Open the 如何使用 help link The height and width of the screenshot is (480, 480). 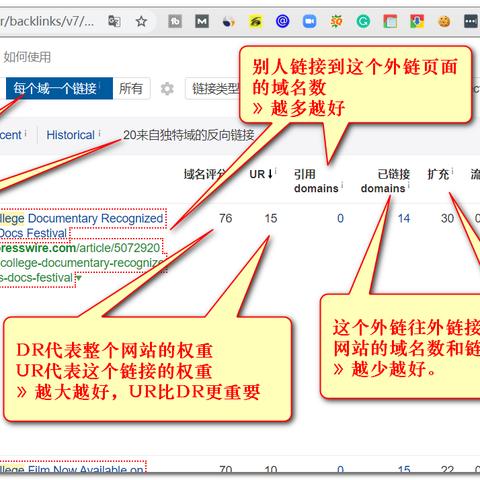(27, 57)
